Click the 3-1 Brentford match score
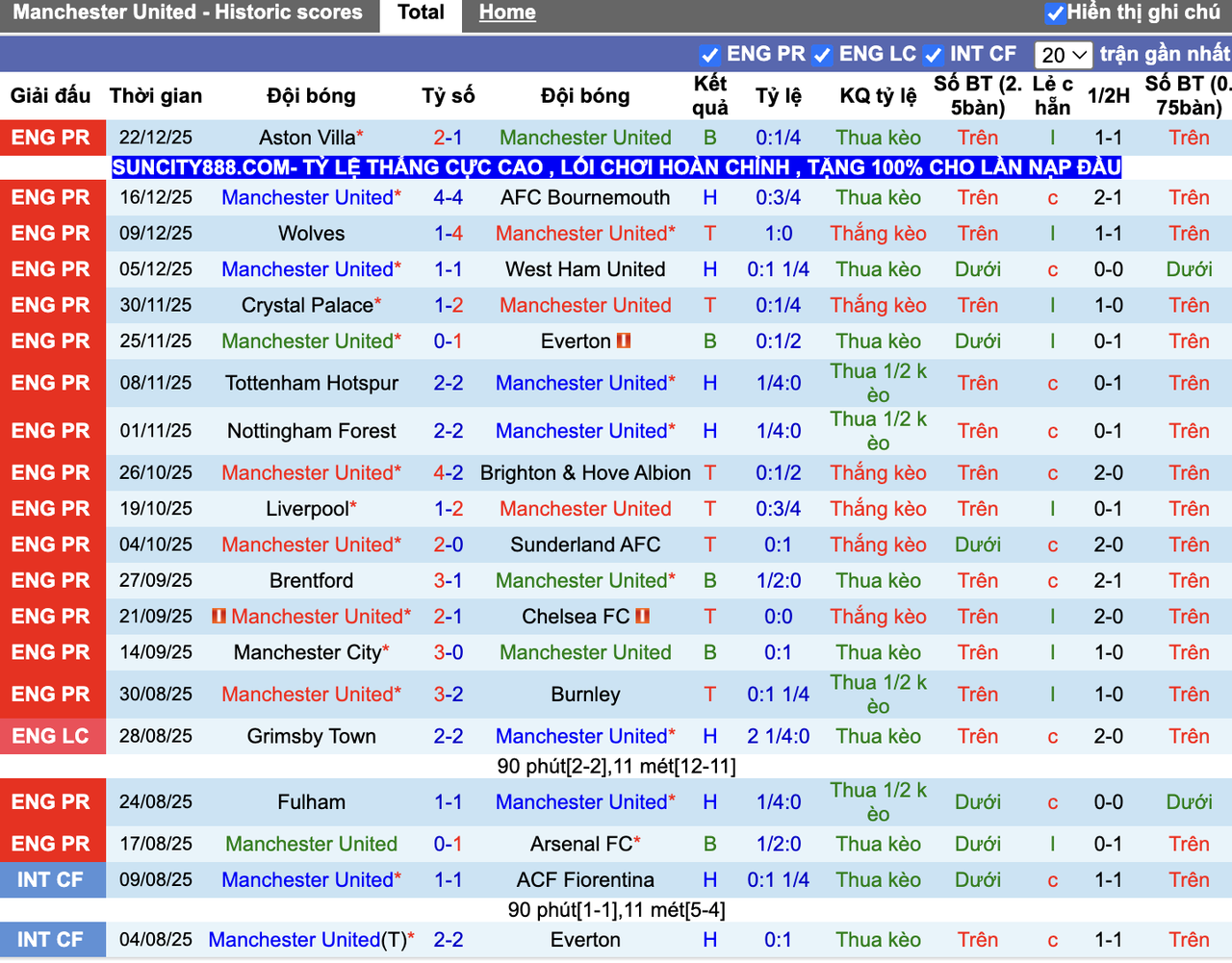Image resolution: width=1232 pixels, height=963 pixels. coord(448,580)
